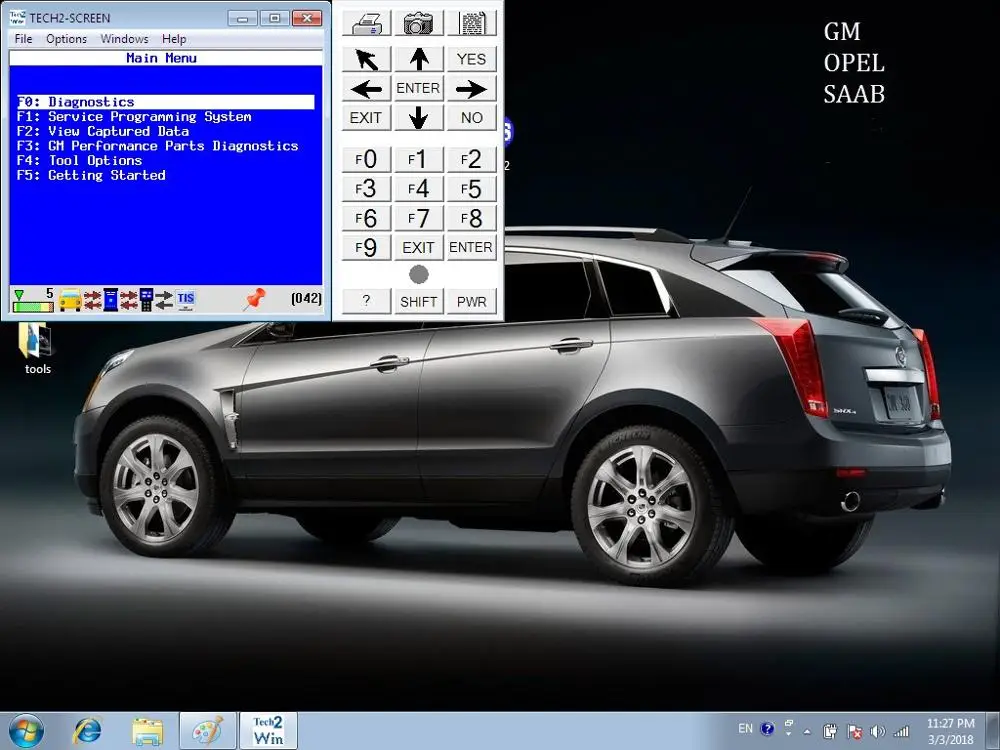
Task: Click the TIS icon in status bar
Action: click(186, 299)
